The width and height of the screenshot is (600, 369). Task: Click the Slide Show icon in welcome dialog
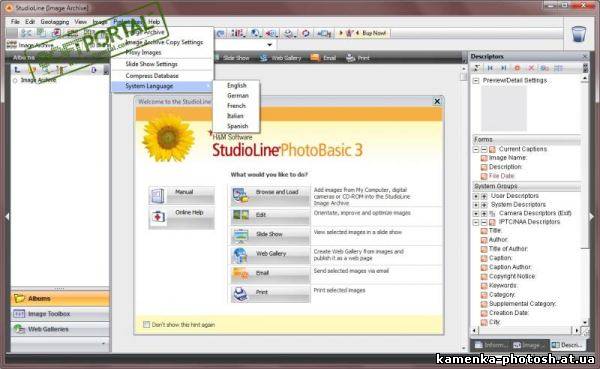pyautogui.click(x=240, y=236)
